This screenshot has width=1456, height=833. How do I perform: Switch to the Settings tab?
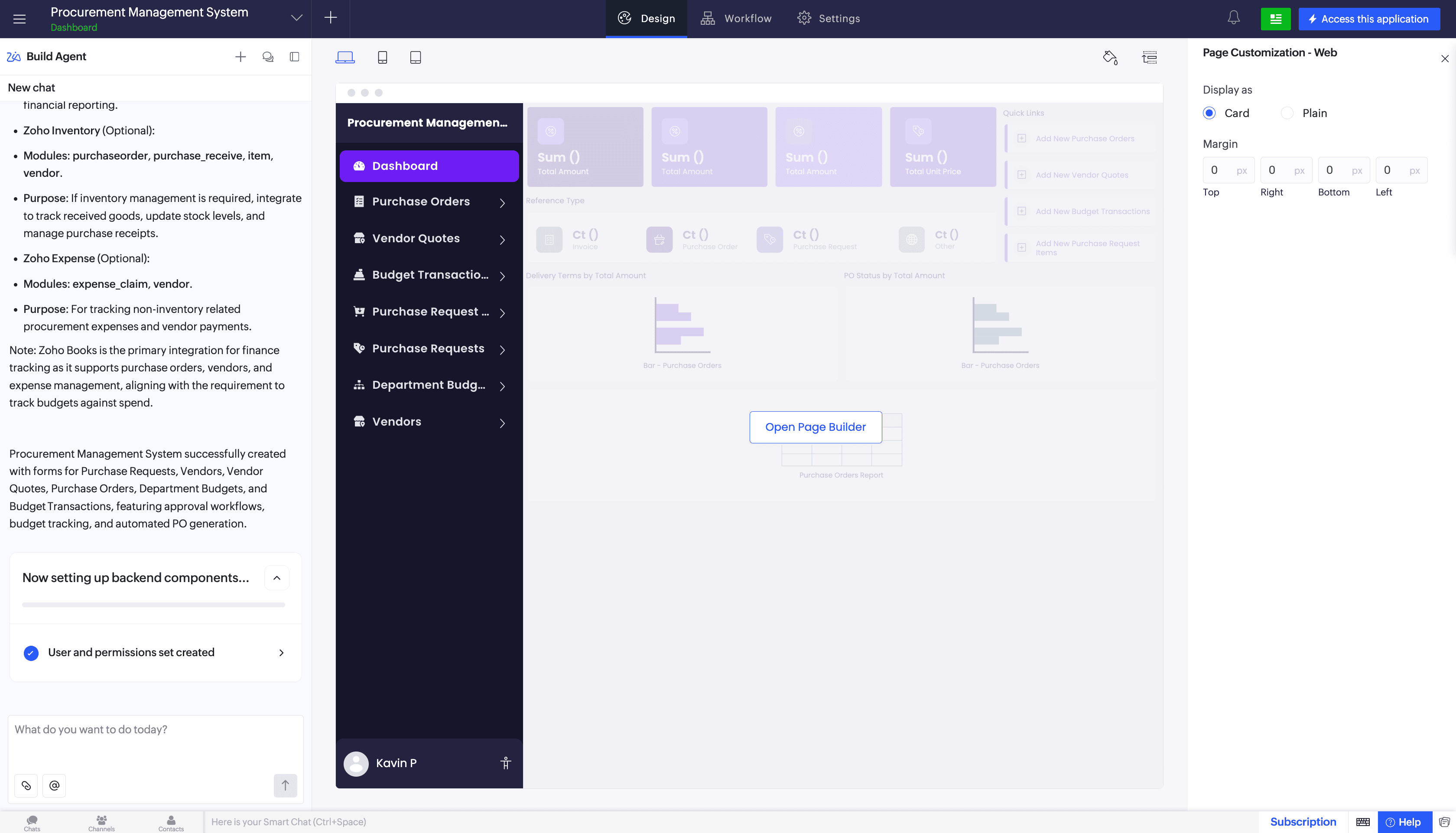[x=829, y=19]
